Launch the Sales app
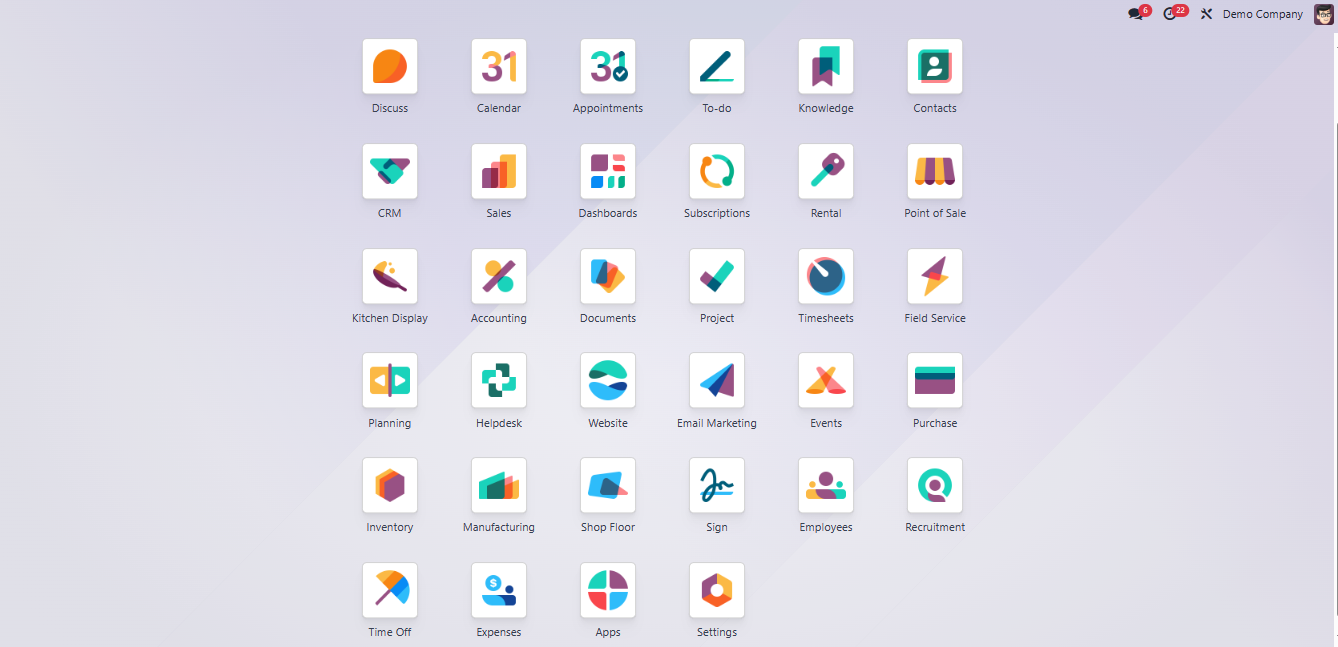The width and height of the screenshot is (1338, 647). click(498, 171)
